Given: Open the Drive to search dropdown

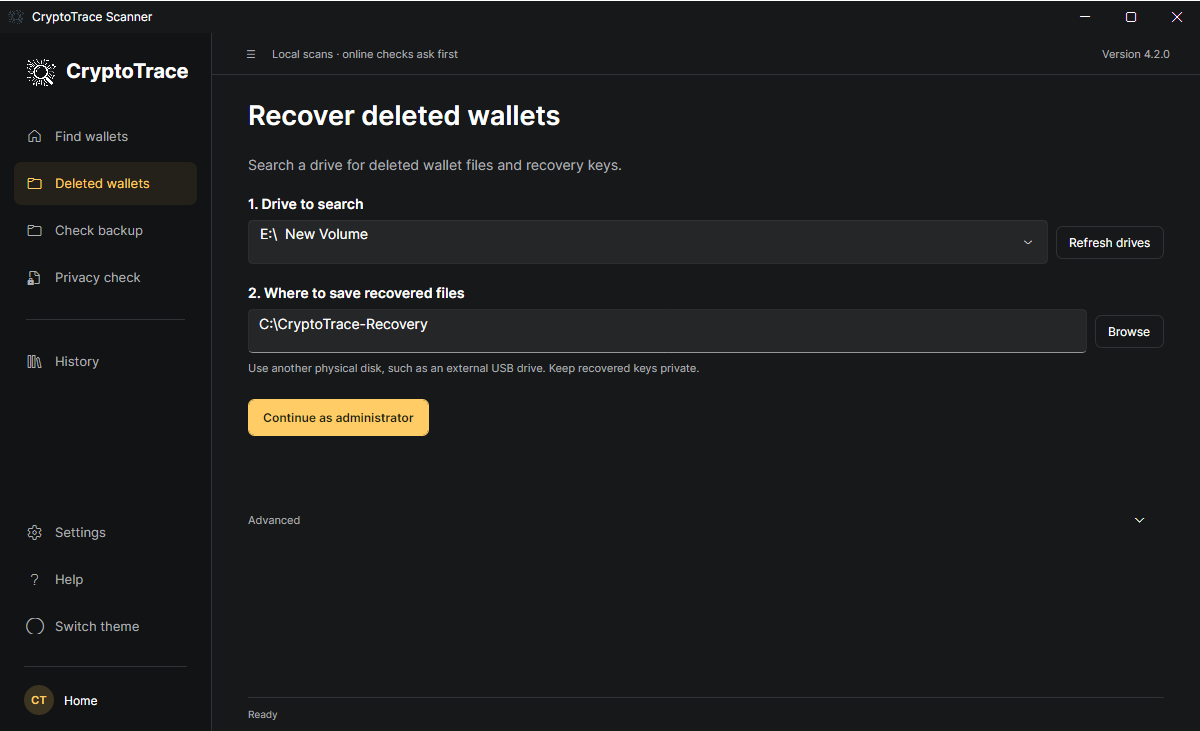Looking at the screenshot, I should (x=648, y=242).
